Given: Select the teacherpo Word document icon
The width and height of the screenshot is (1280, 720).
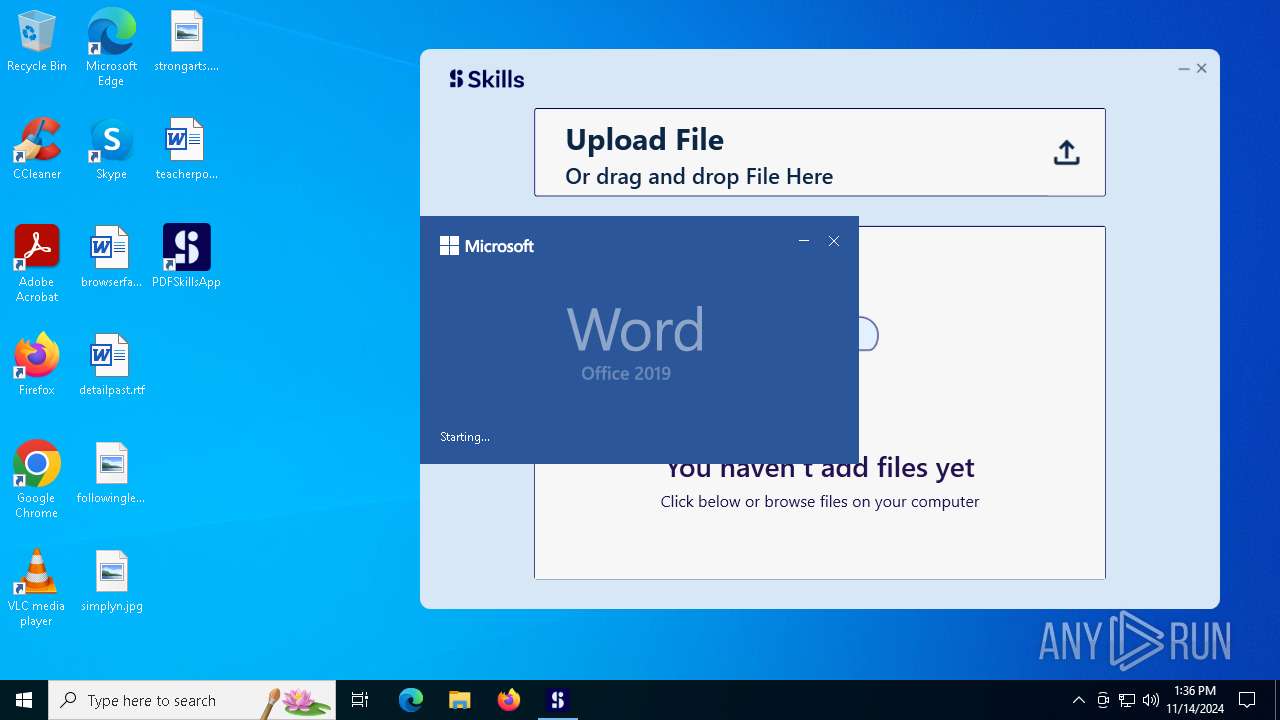Looking at the screenshot, I should pyautogui.click(x=186, y=149).
